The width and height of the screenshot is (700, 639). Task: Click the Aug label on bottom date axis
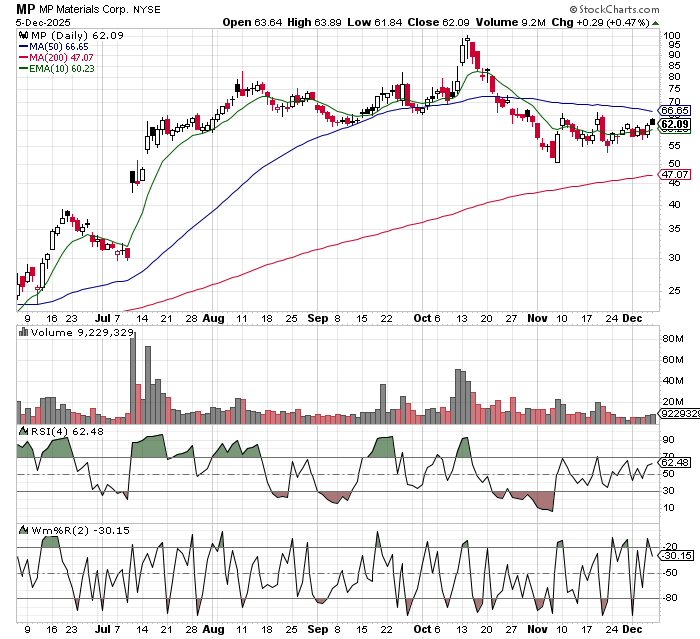(213, 629)
